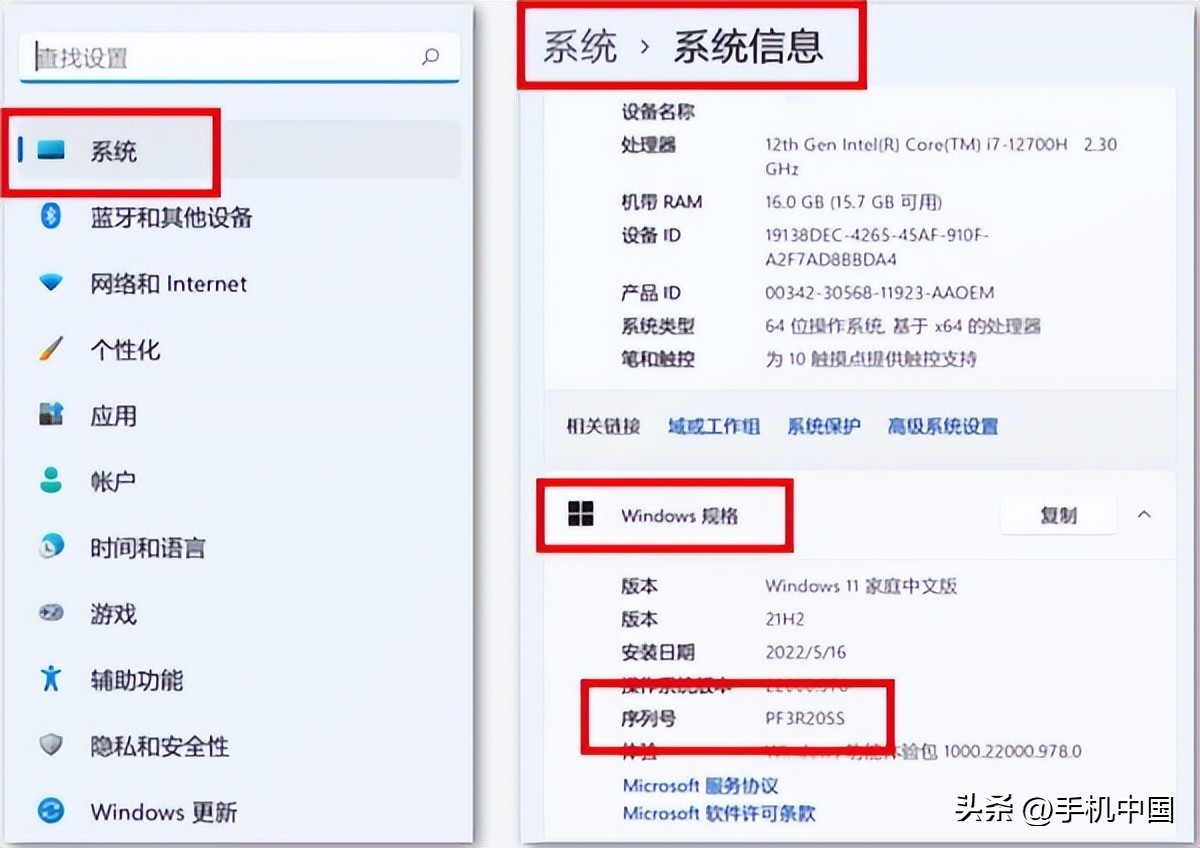This screenshot has height=848, width=1200.
Task: Open Bluetooth and other devices icon
Action: [51, 216]
